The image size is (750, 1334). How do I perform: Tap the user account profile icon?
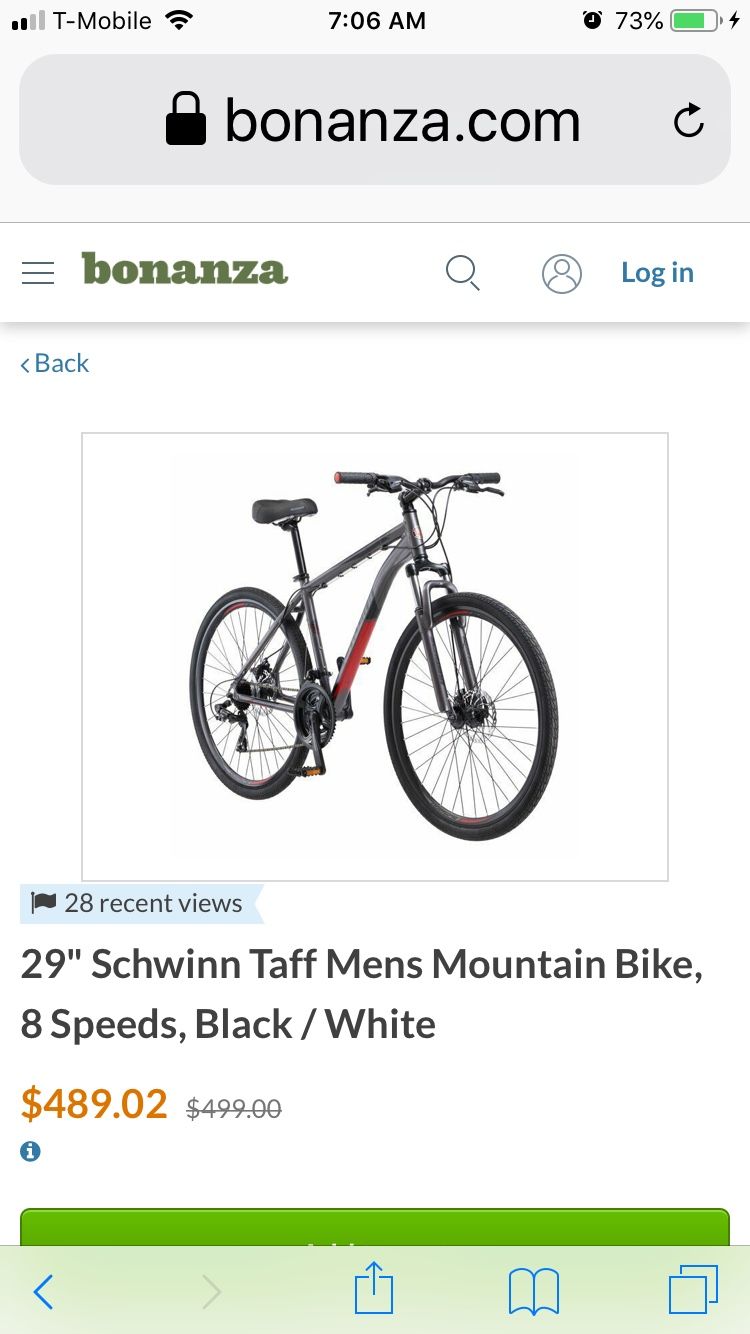(x=562, y=273)
